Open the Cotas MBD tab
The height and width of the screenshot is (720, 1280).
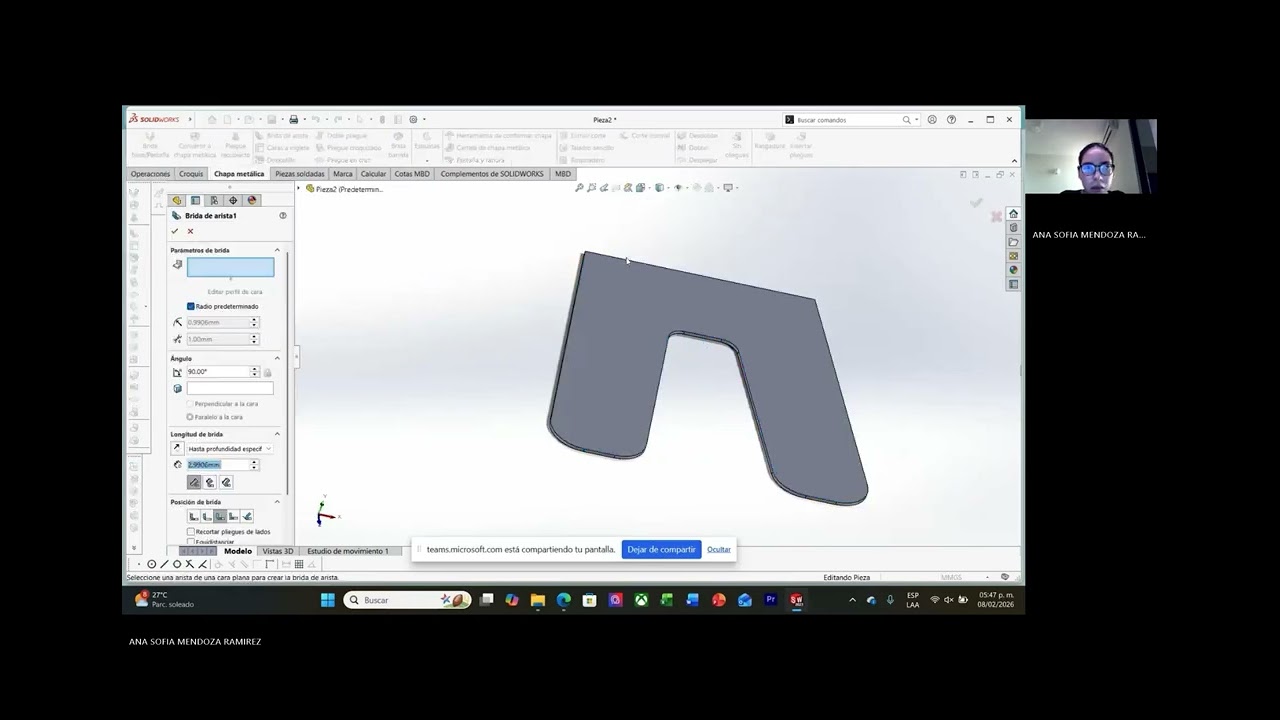(x=412, y=174)
